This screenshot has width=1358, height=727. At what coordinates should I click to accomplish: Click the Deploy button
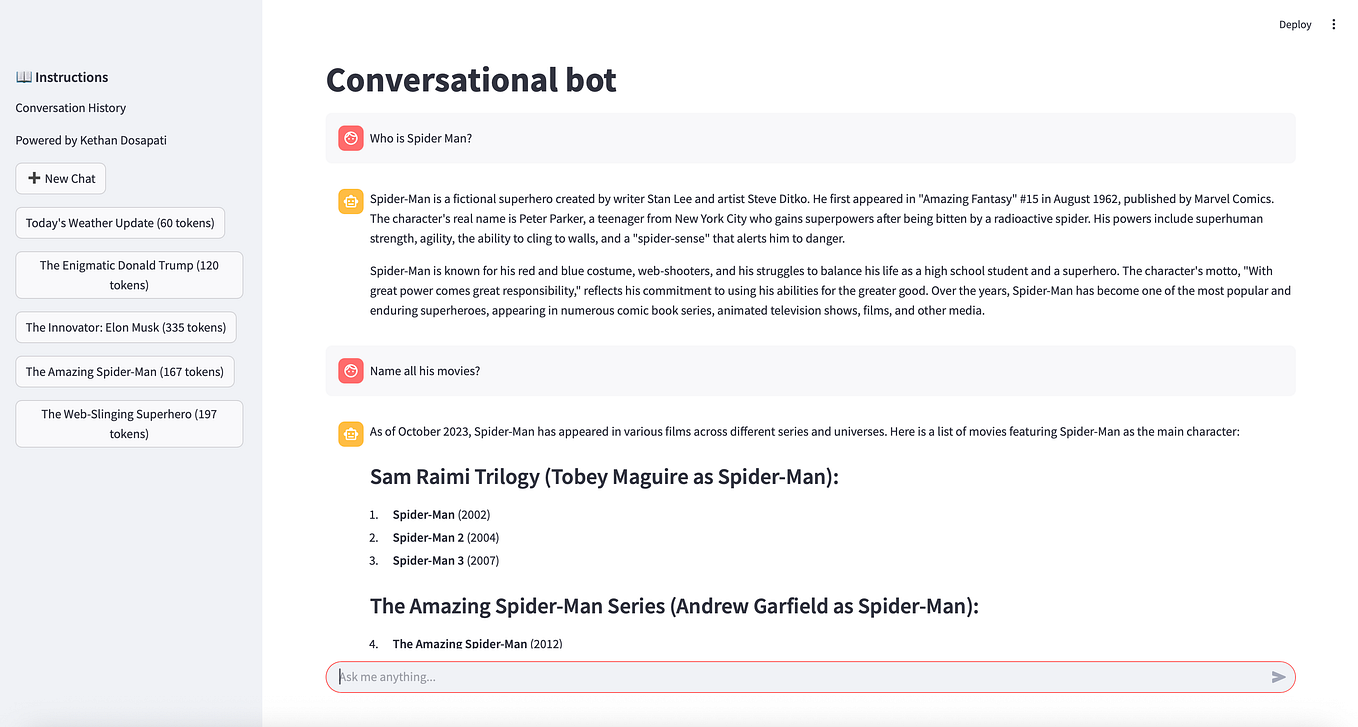(x=1295, y=24)
